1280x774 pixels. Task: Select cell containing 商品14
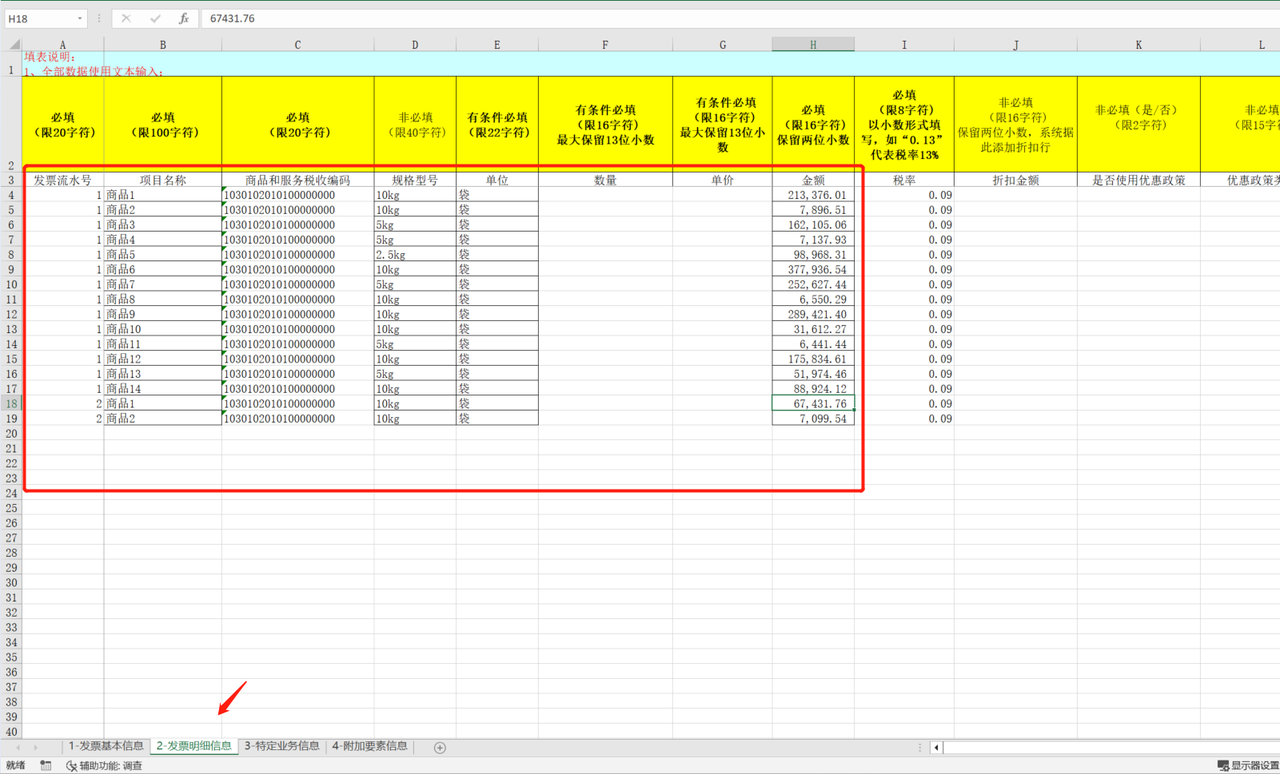(162, 389)
